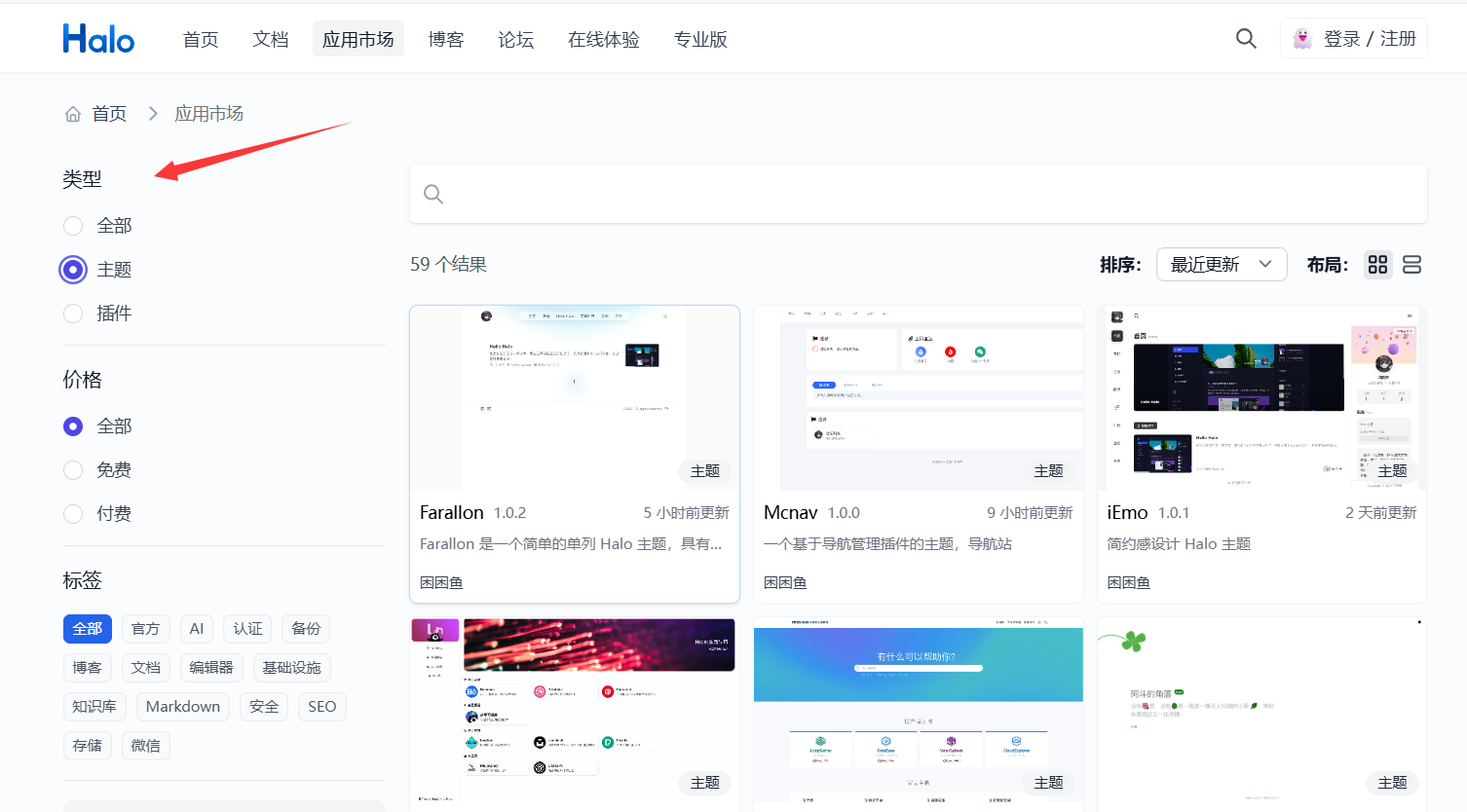Select 全部 under 类型
This screenshot has width=1467, height=812.
(73, 226)
